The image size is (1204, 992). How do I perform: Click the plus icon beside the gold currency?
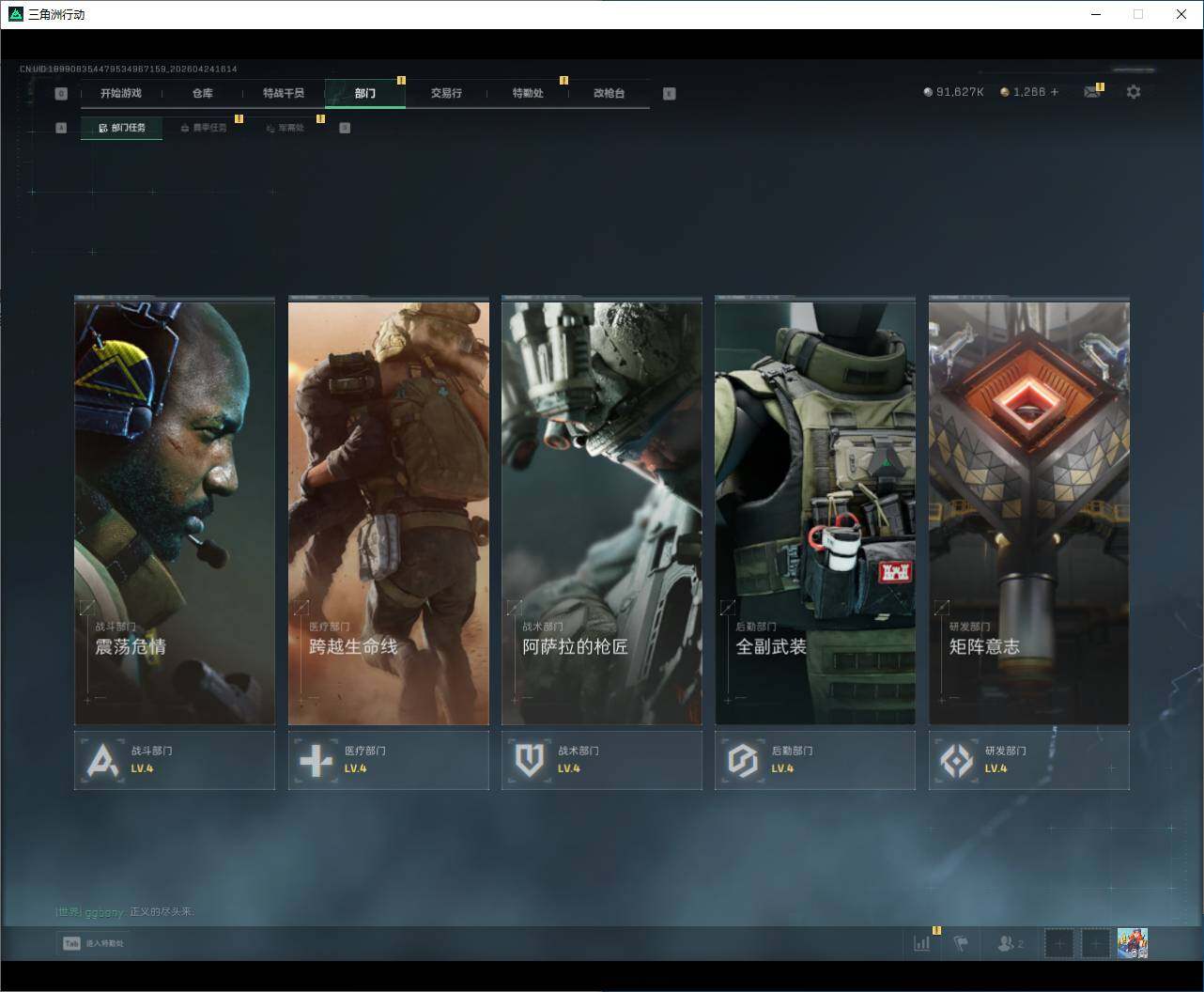pyautogui.click(x=1055, y=92)
